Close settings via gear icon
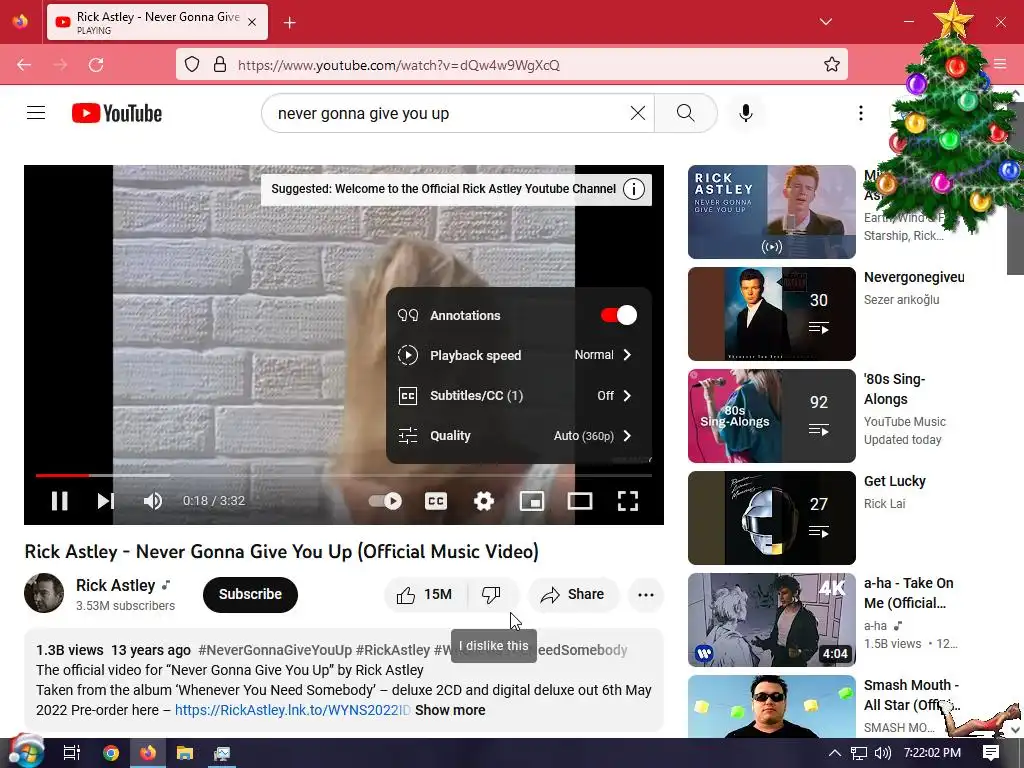This screenshot has height=768, width=1024. (484, 501)
